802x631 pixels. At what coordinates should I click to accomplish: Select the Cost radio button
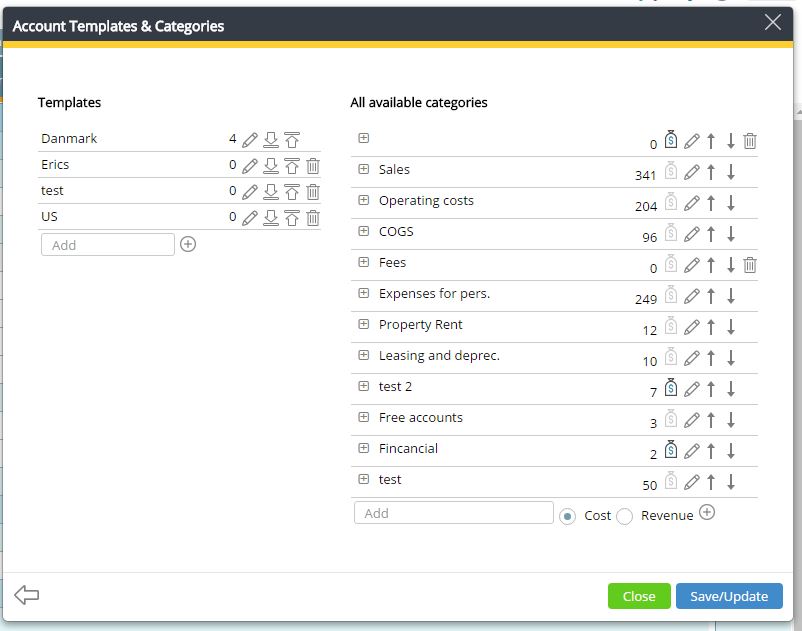568,516
